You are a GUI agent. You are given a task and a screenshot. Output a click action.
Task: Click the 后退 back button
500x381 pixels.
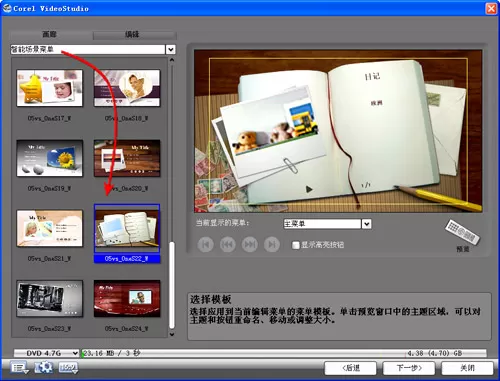(x=351, y=368)
